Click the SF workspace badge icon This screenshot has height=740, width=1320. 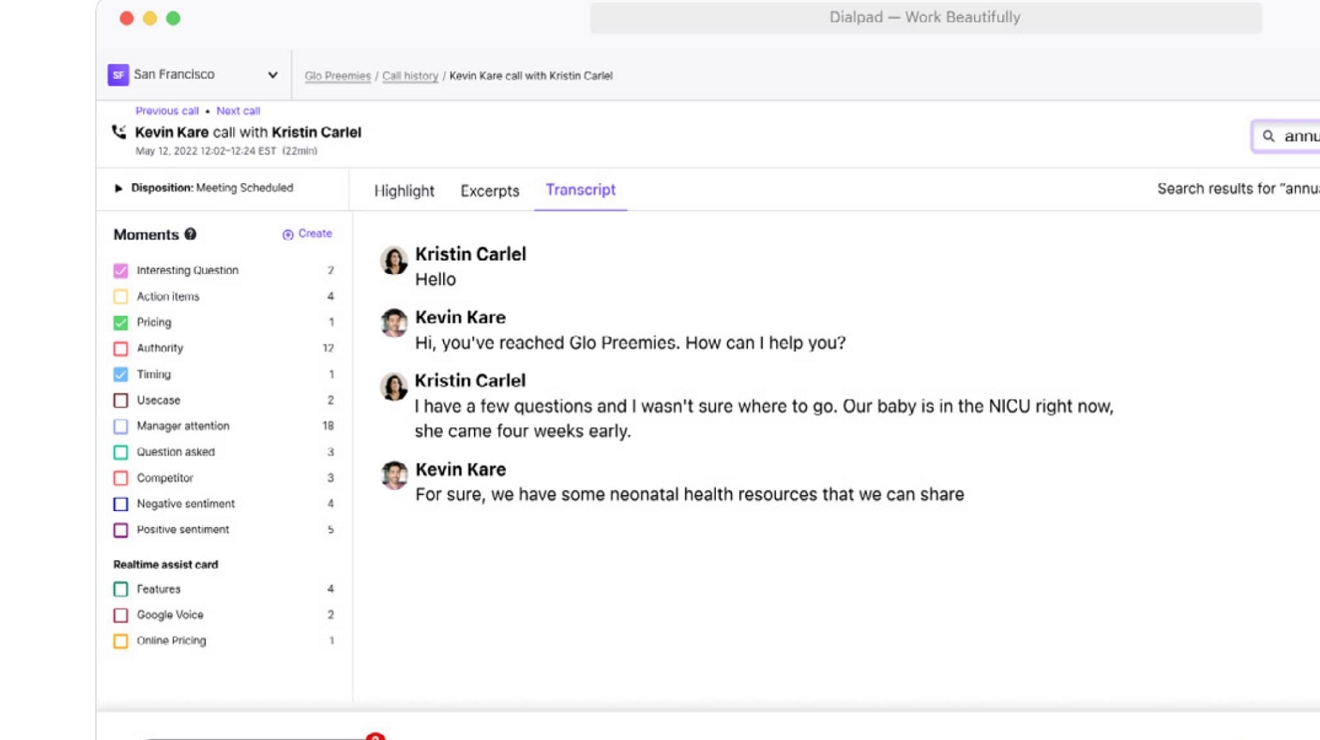click(118, 75)
